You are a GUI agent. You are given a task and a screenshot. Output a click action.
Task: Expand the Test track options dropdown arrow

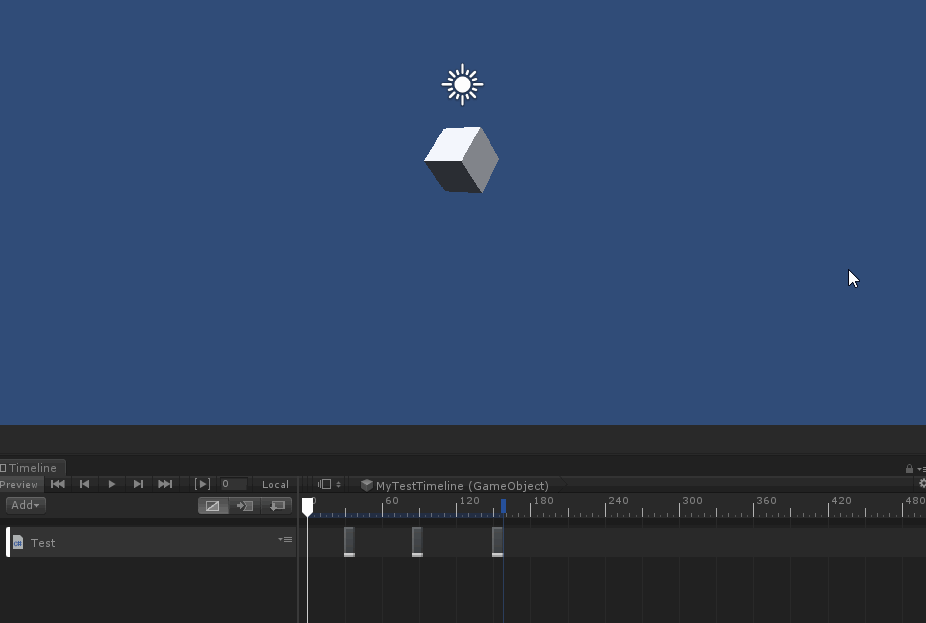click(279, 540)
